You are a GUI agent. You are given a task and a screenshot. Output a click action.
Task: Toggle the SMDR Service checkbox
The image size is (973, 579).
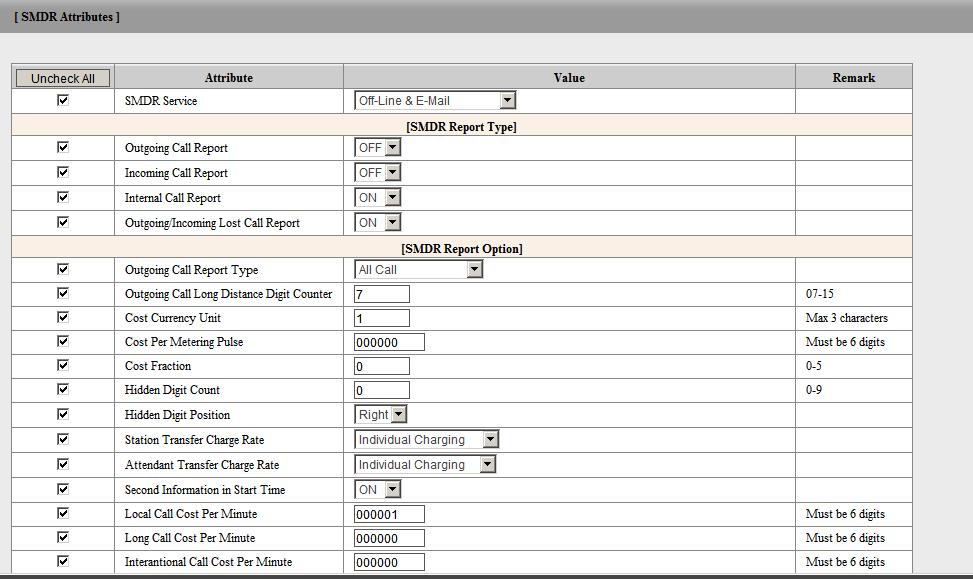[63, 100]
